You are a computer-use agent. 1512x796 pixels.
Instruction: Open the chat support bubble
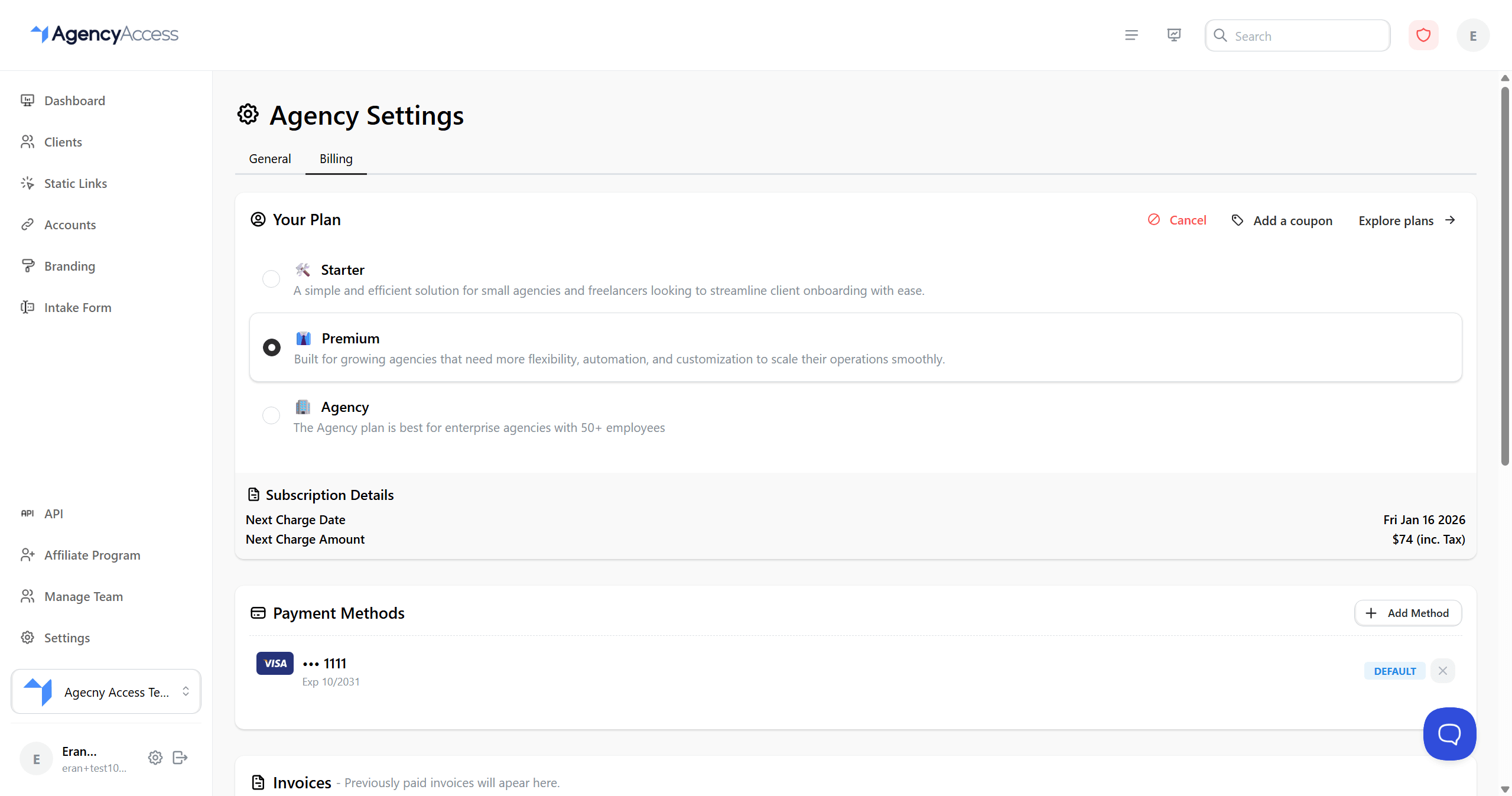(x=1449, y=734)
